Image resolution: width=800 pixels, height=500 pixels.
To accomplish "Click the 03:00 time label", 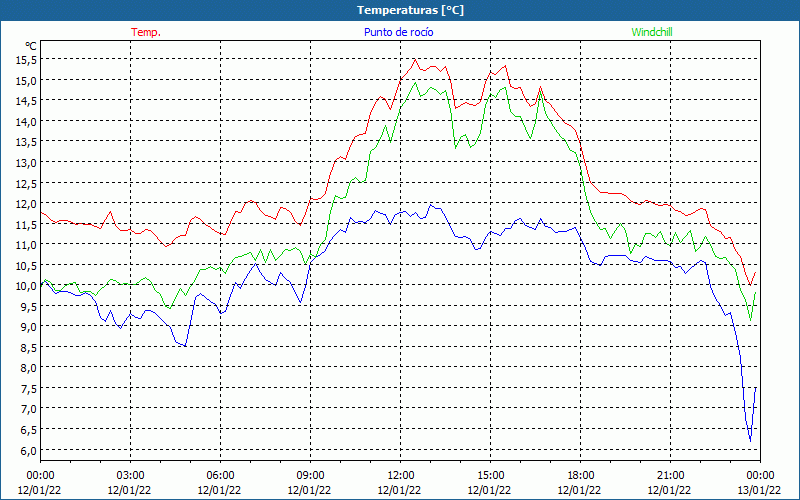I will click(130, 476).
